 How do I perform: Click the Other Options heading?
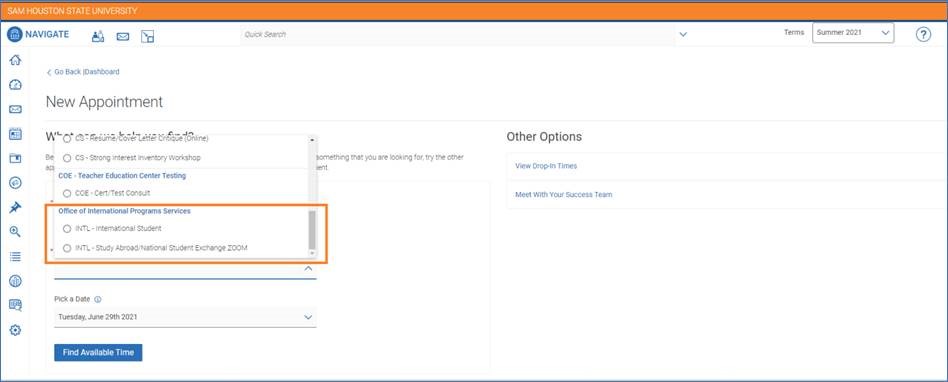point(544,137)
